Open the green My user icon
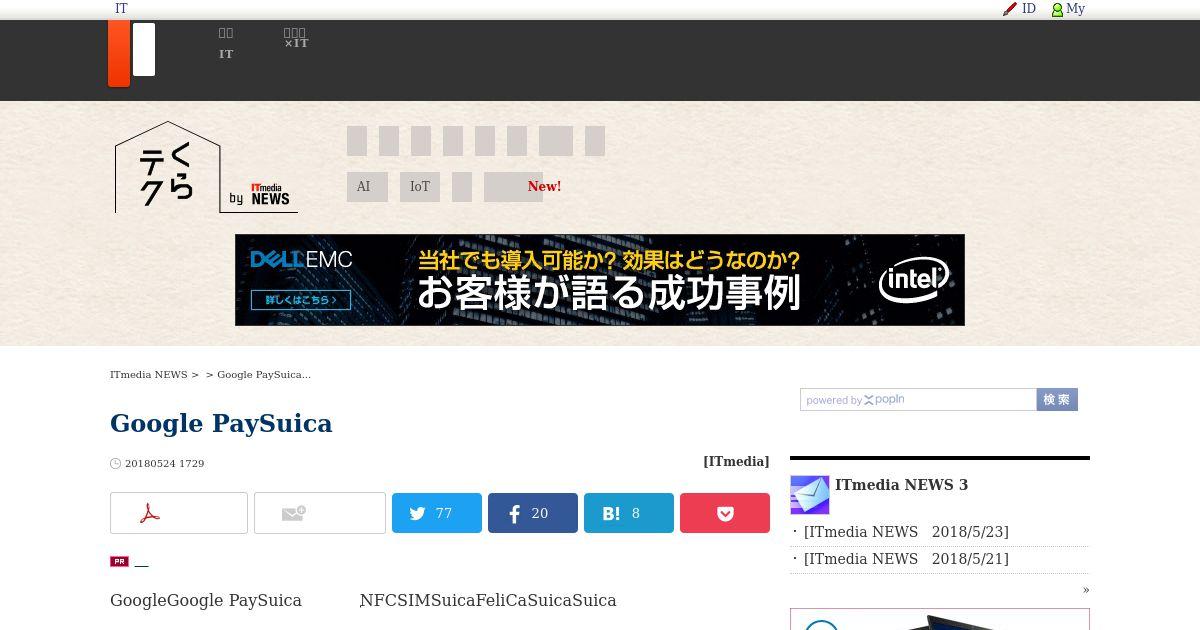Screen dimensions: 1200x630 coord(1057,10)
